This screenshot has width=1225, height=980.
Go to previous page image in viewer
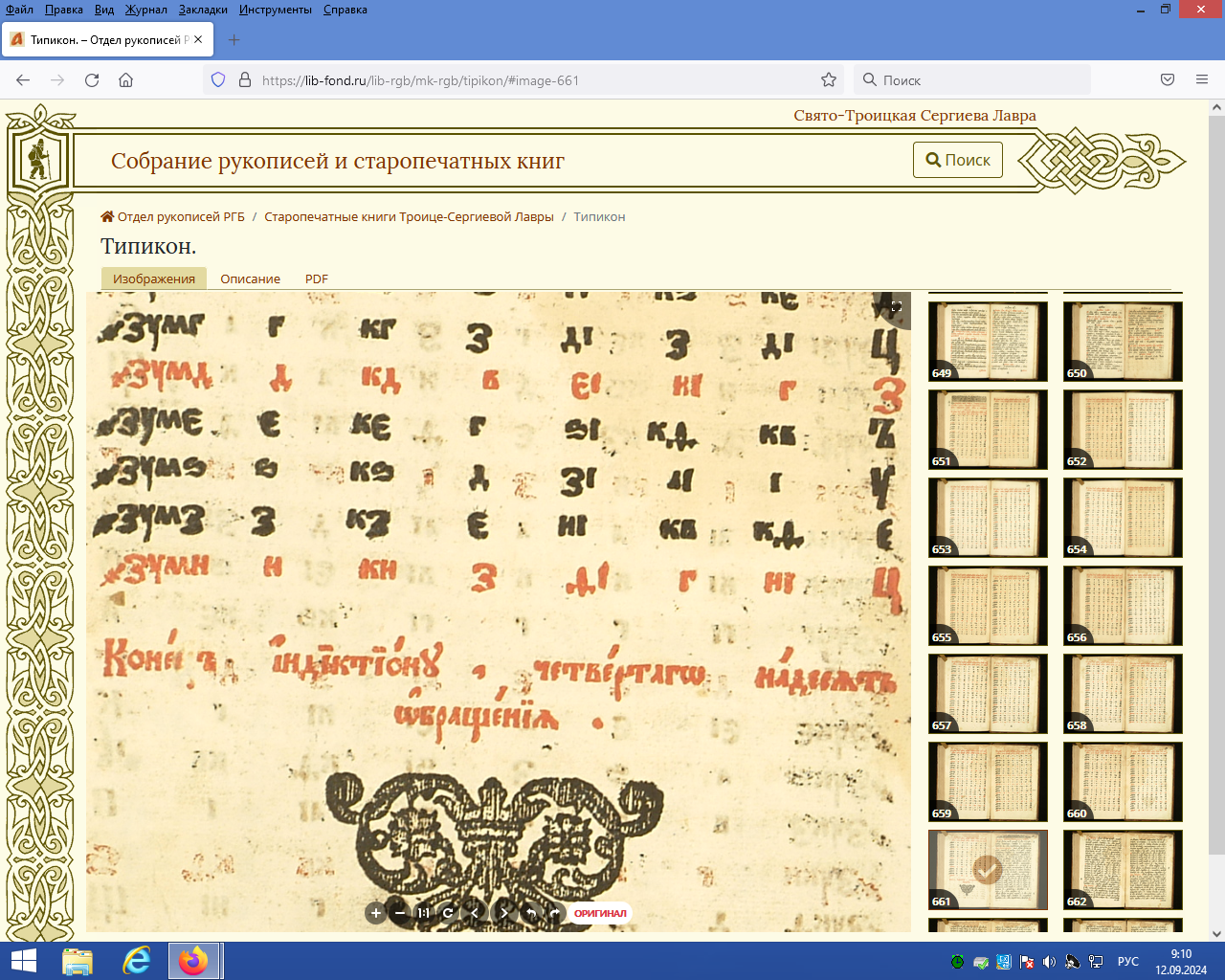point(475,913)
